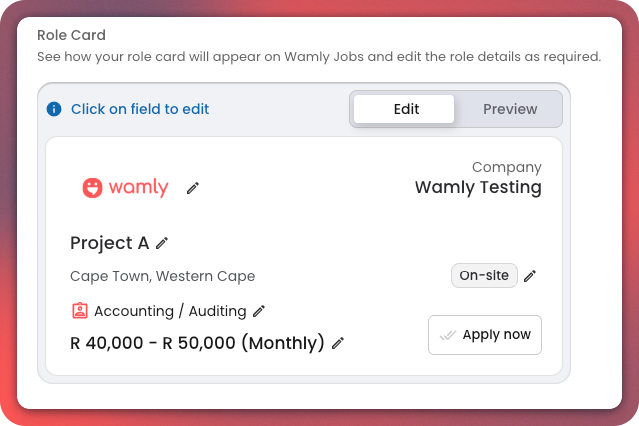Click the Accounting / Auditing field text
639x426 pixels.
tap(170, 311)
